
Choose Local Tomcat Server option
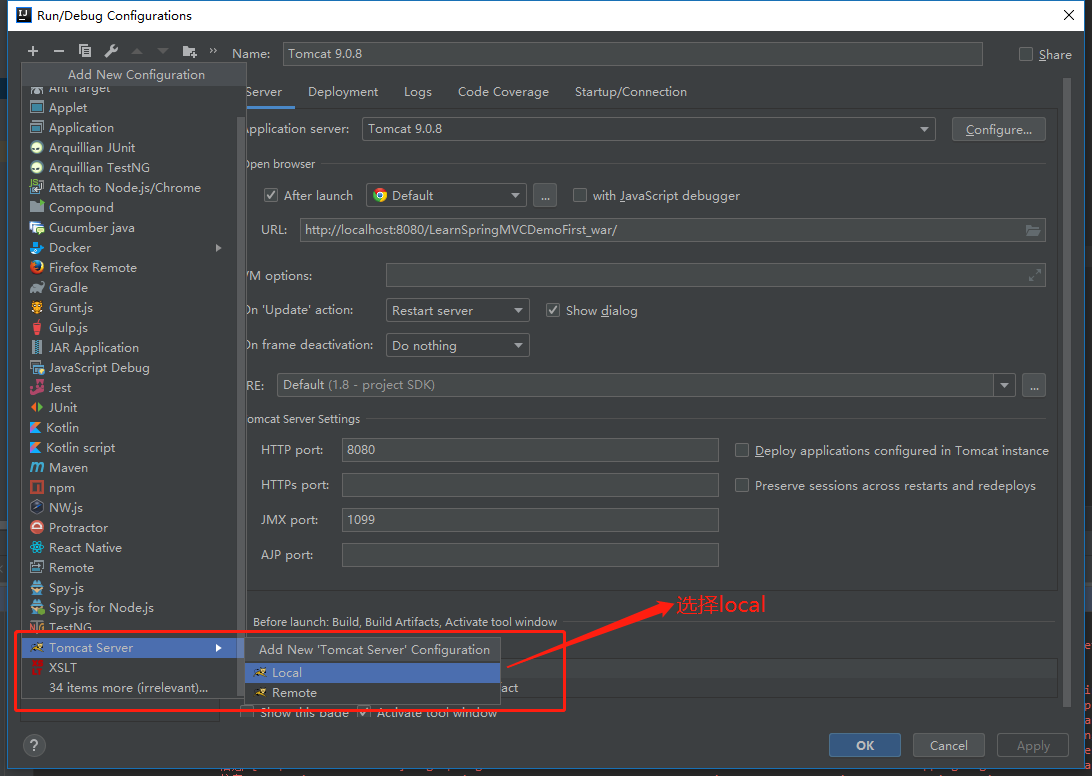[x=373, y=673]
